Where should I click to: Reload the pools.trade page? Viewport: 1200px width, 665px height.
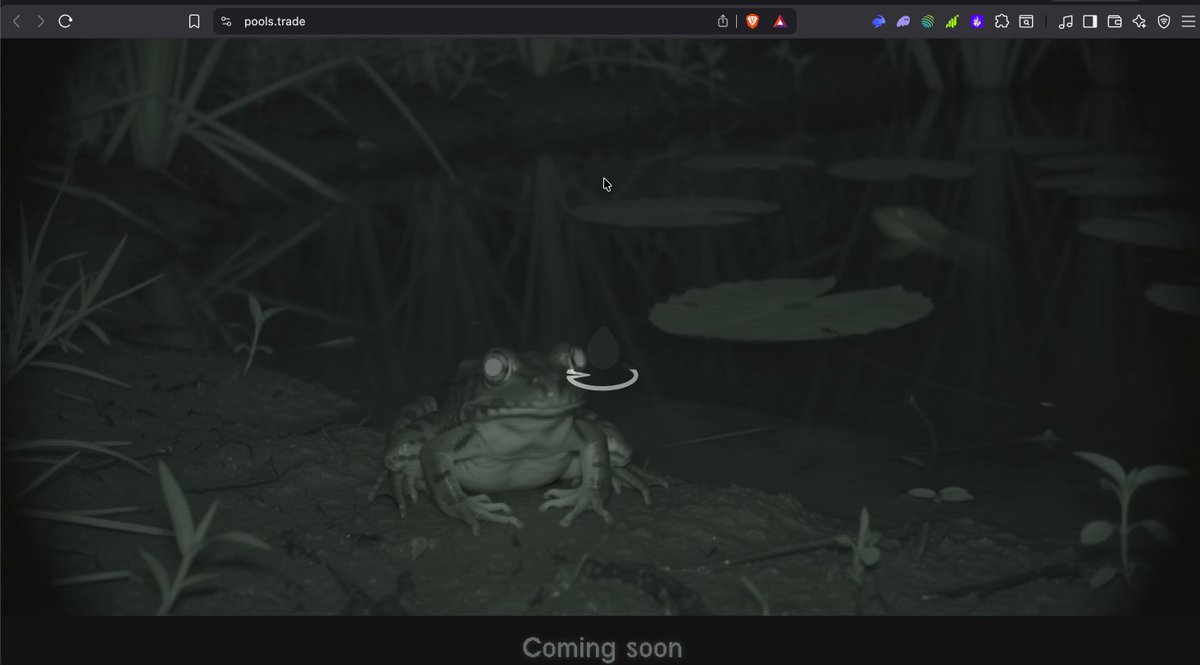click(66, 21)
